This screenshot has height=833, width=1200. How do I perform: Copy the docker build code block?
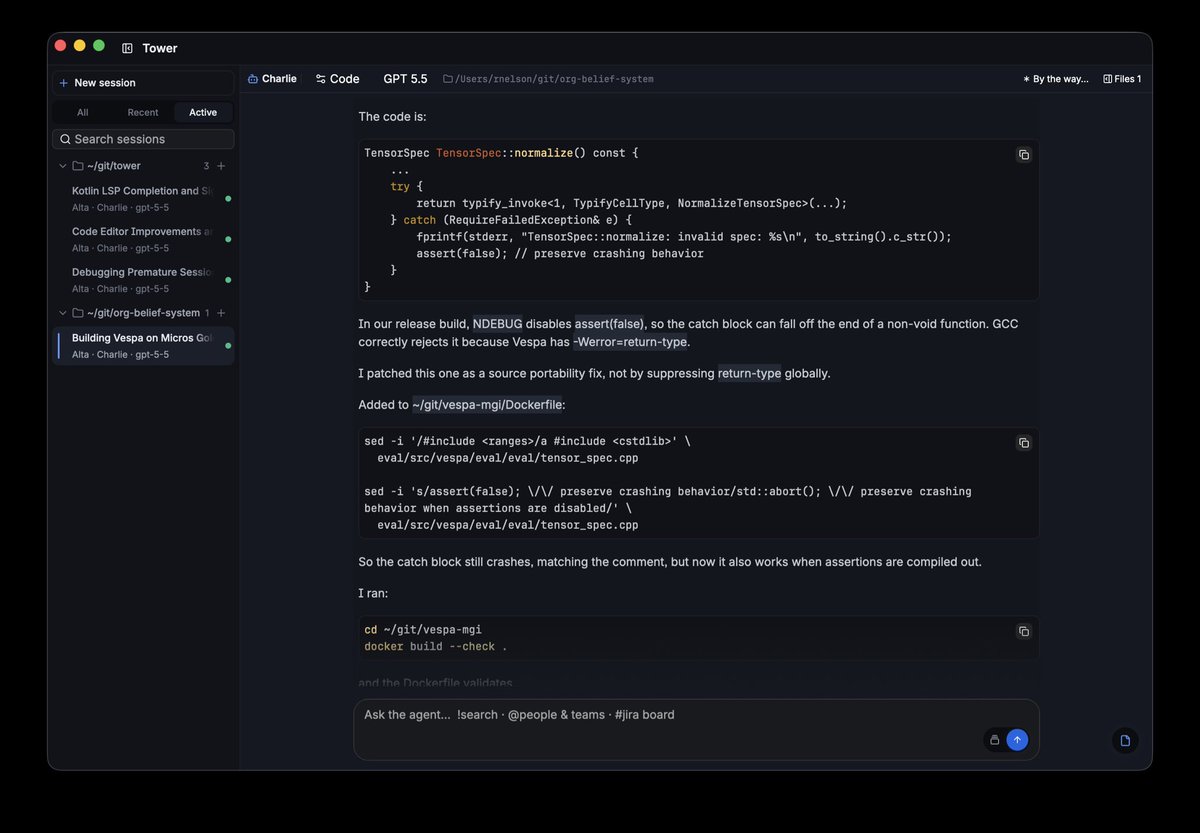[1023, 631]
